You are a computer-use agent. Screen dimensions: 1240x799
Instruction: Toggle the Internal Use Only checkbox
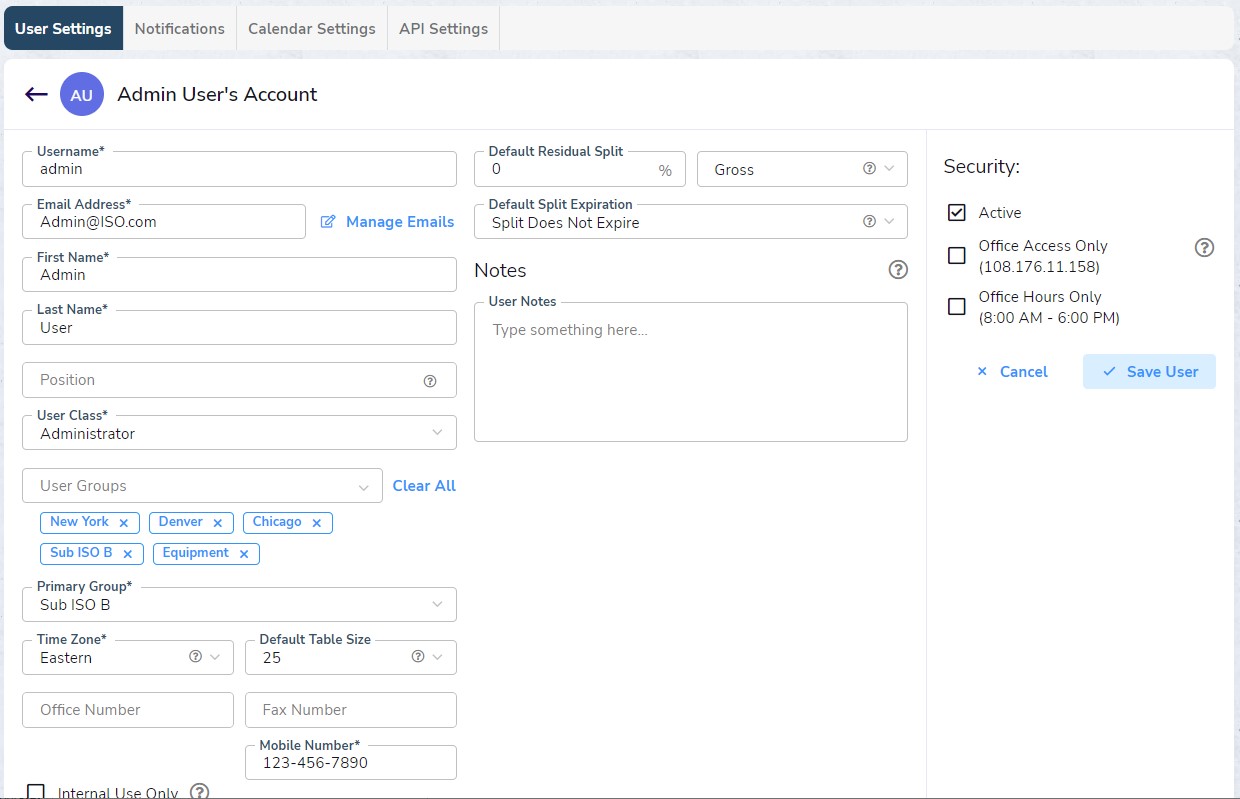36,792
